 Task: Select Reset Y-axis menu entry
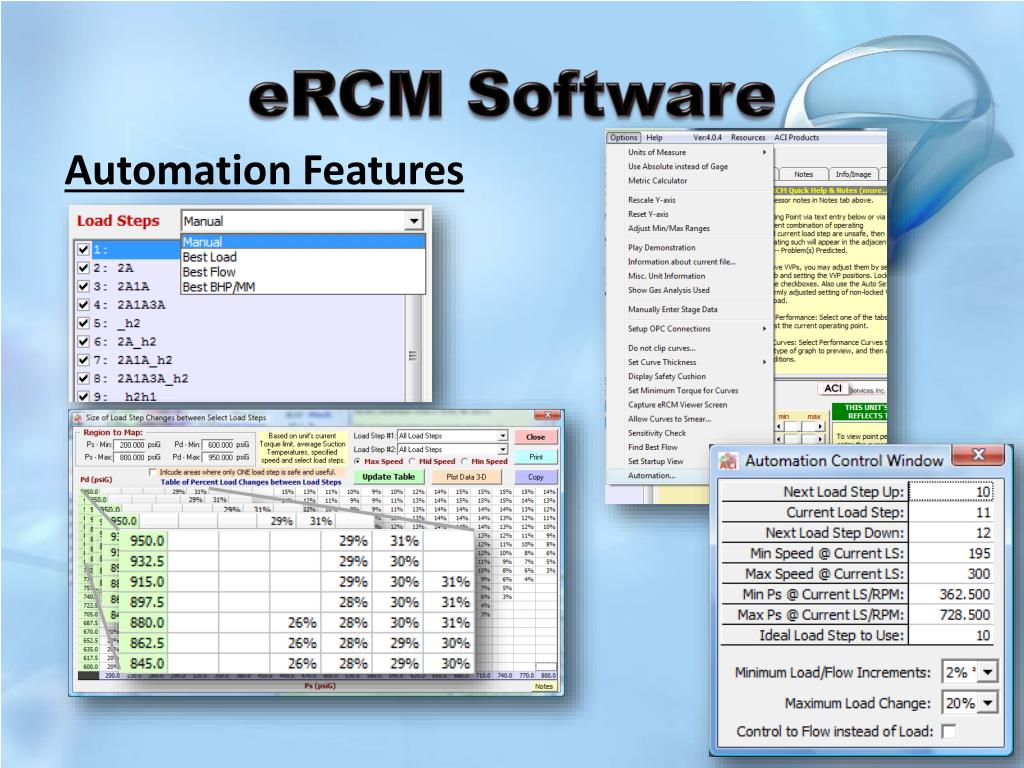(x=690, y=214)
